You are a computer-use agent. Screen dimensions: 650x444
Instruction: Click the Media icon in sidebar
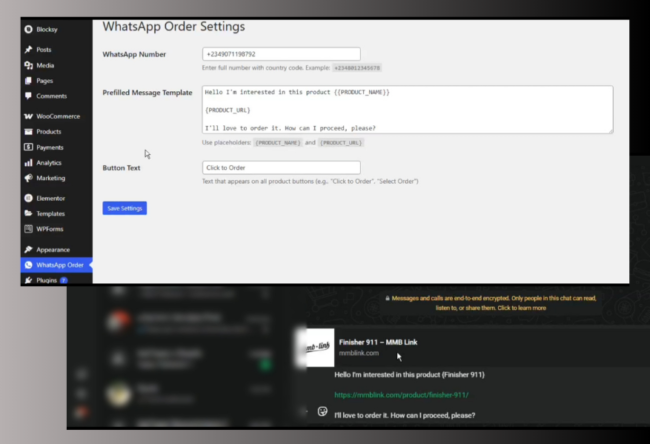28,66
